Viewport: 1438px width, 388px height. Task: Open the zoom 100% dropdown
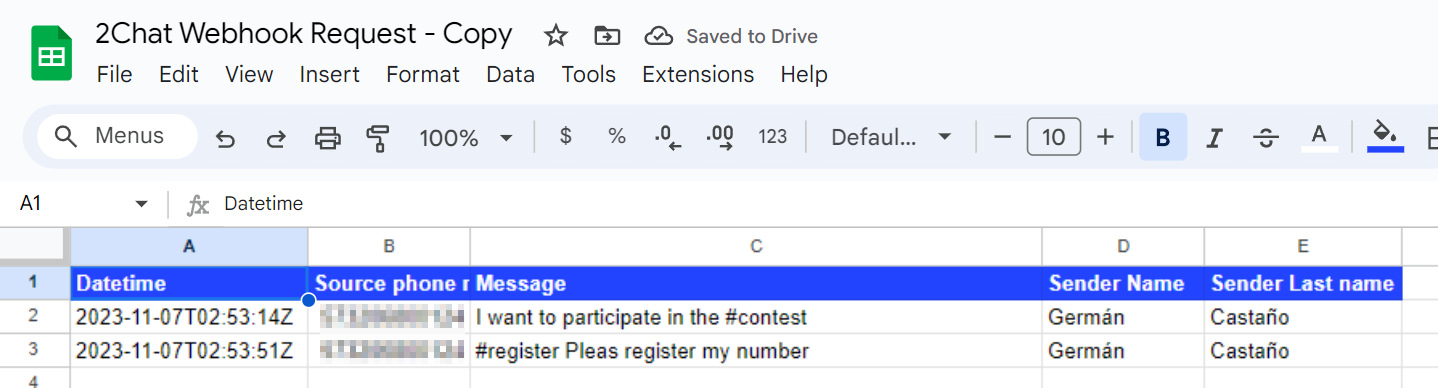466,138
